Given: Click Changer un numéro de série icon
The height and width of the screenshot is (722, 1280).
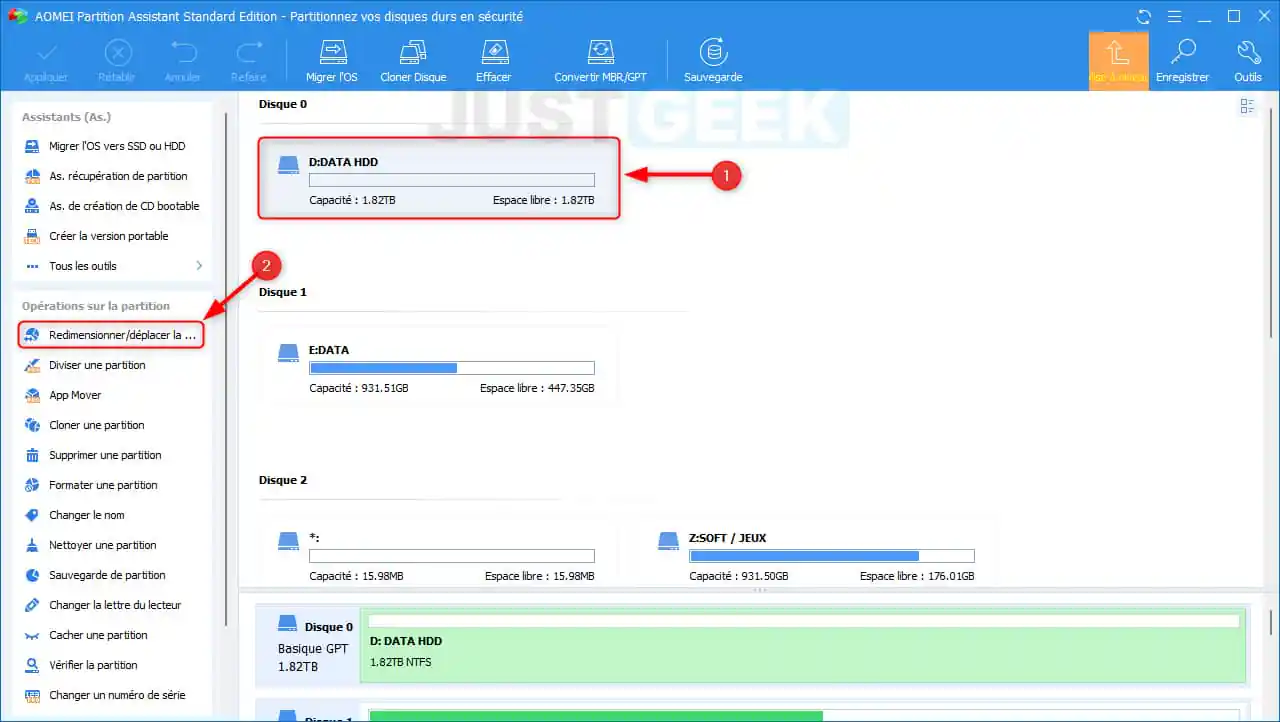Looking at the screenshot, I should (32, 695).
